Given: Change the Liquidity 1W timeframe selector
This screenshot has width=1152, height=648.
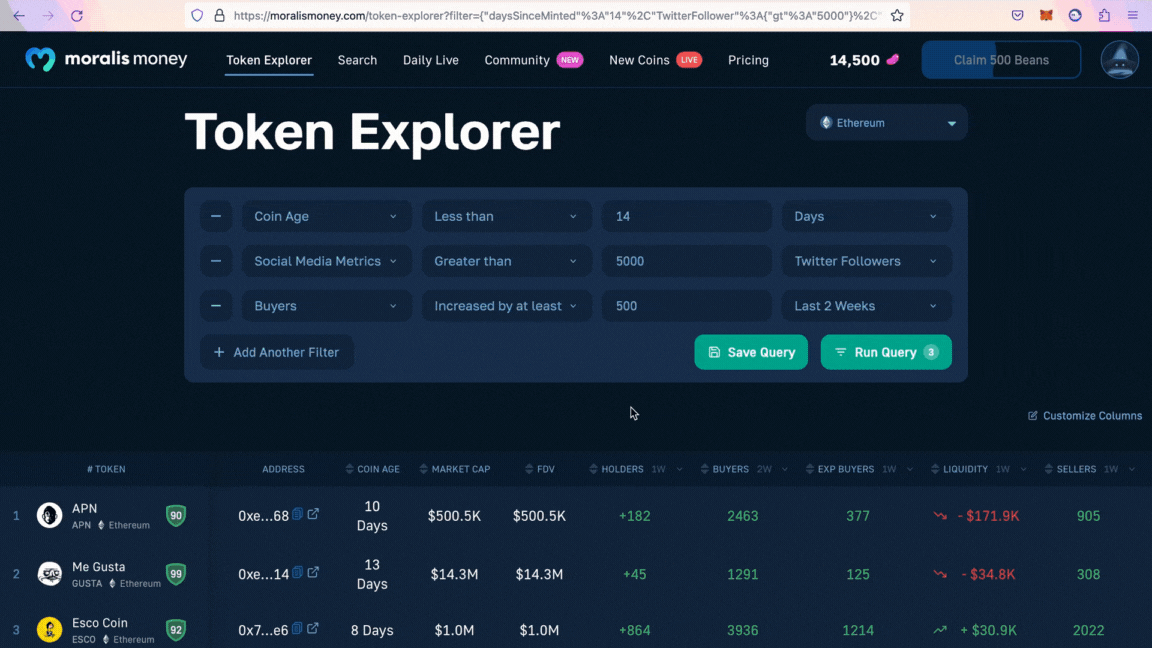Looking at the screenshot, I should (x=1012, y=469).
